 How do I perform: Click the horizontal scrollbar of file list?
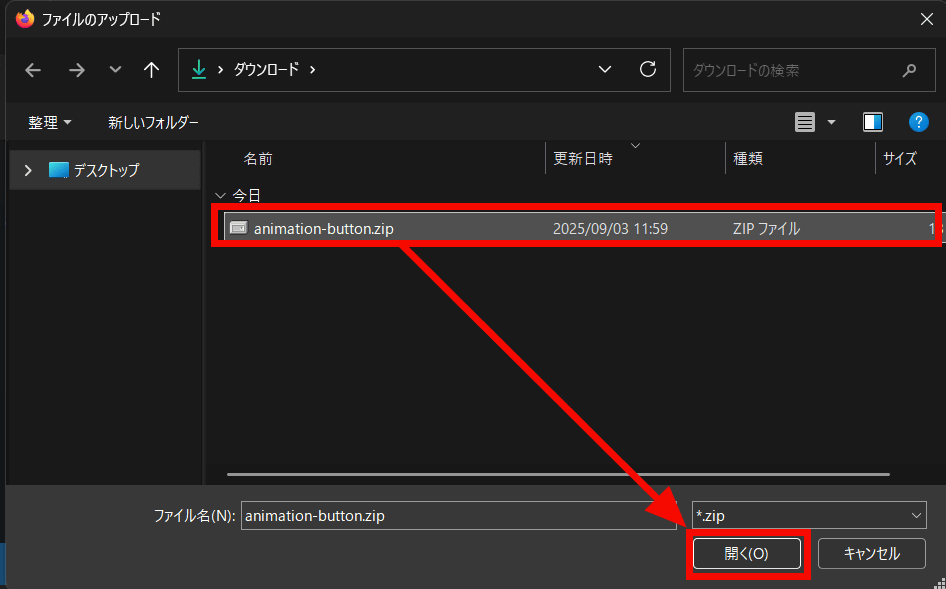tap(558, 474)
